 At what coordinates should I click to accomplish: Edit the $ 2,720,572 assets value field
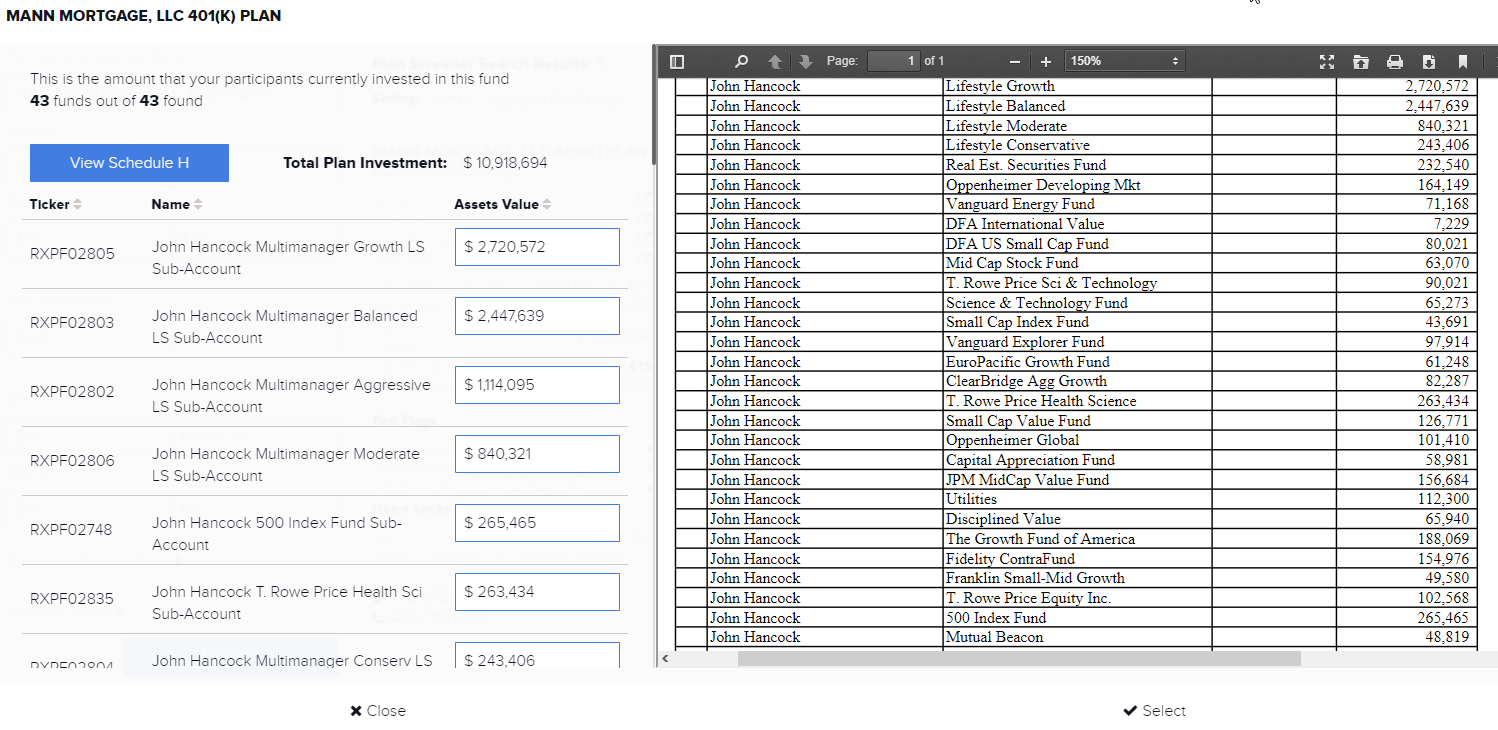tap(537, 247)
